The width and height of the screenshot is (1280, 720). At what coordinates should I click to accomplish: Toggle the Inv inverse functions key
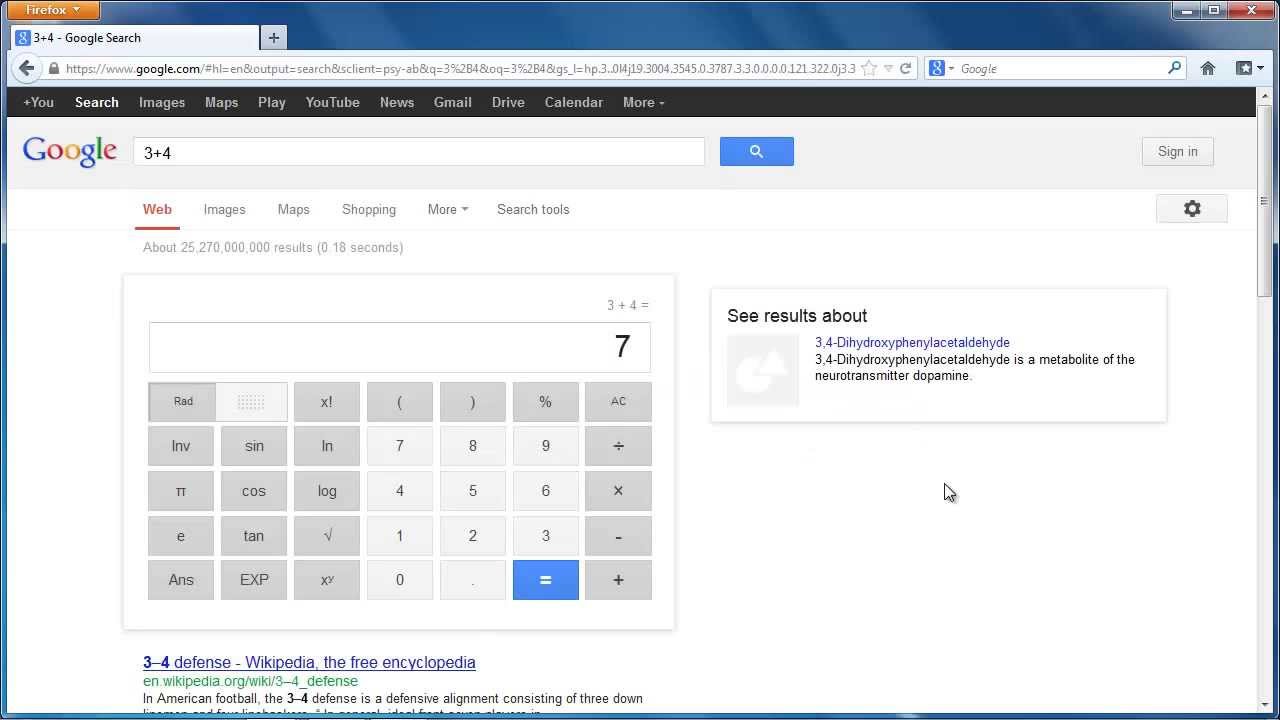181,446
